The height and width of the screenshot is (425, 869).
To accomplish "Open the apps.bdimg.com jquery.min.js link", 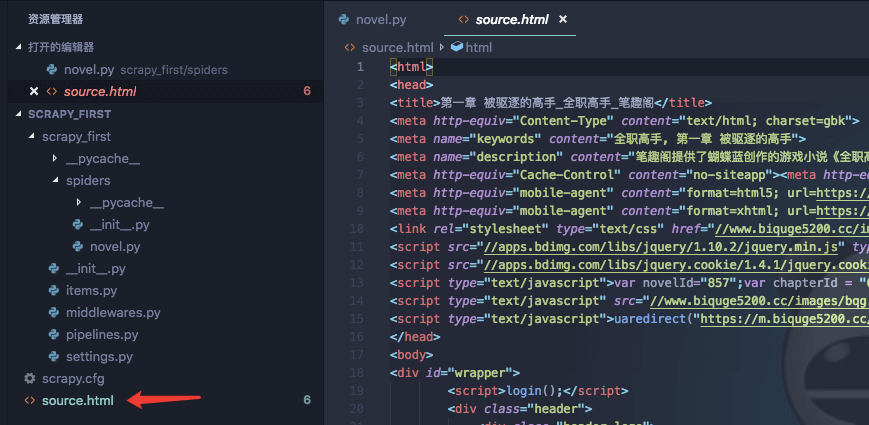I will pyautogui.click(x=663, y=247).
